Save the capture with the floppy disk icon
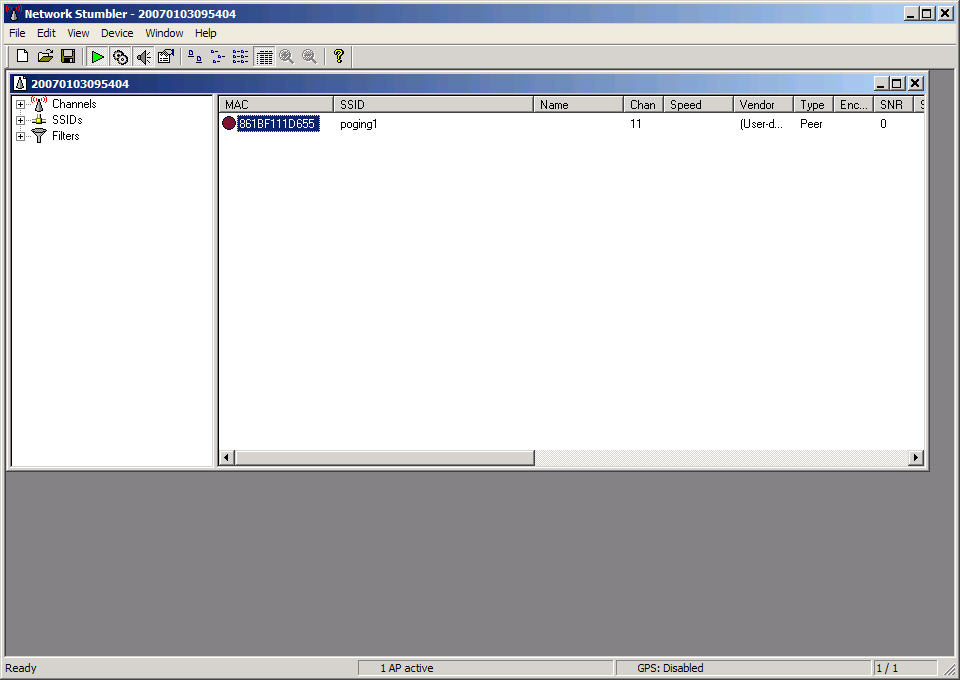This screenshot has height=680, width=960. click(68, 56)
